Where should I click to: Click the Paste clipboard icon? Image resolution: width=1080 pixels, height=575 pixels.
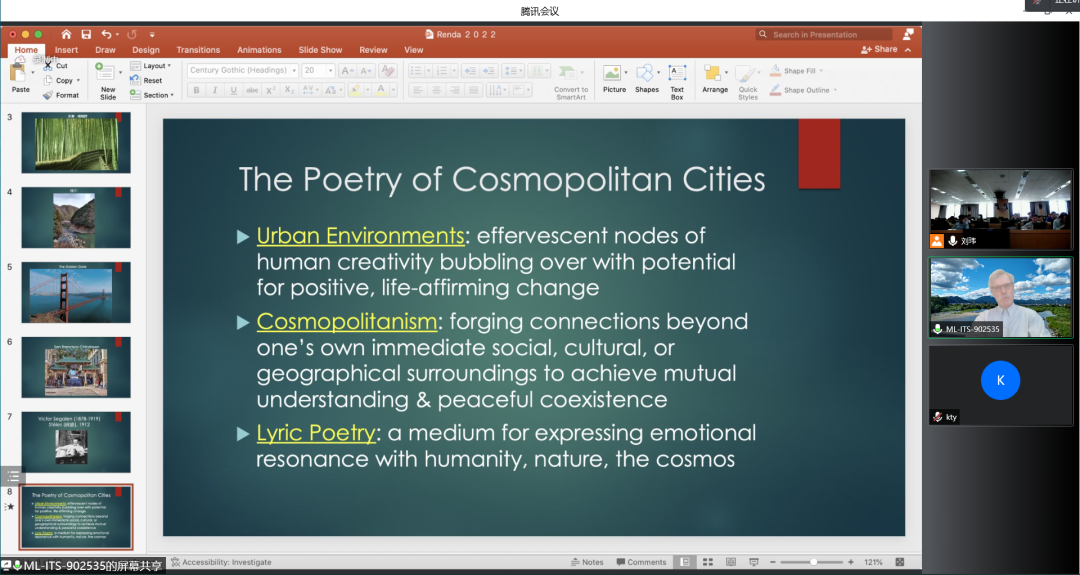coord(19,73)
